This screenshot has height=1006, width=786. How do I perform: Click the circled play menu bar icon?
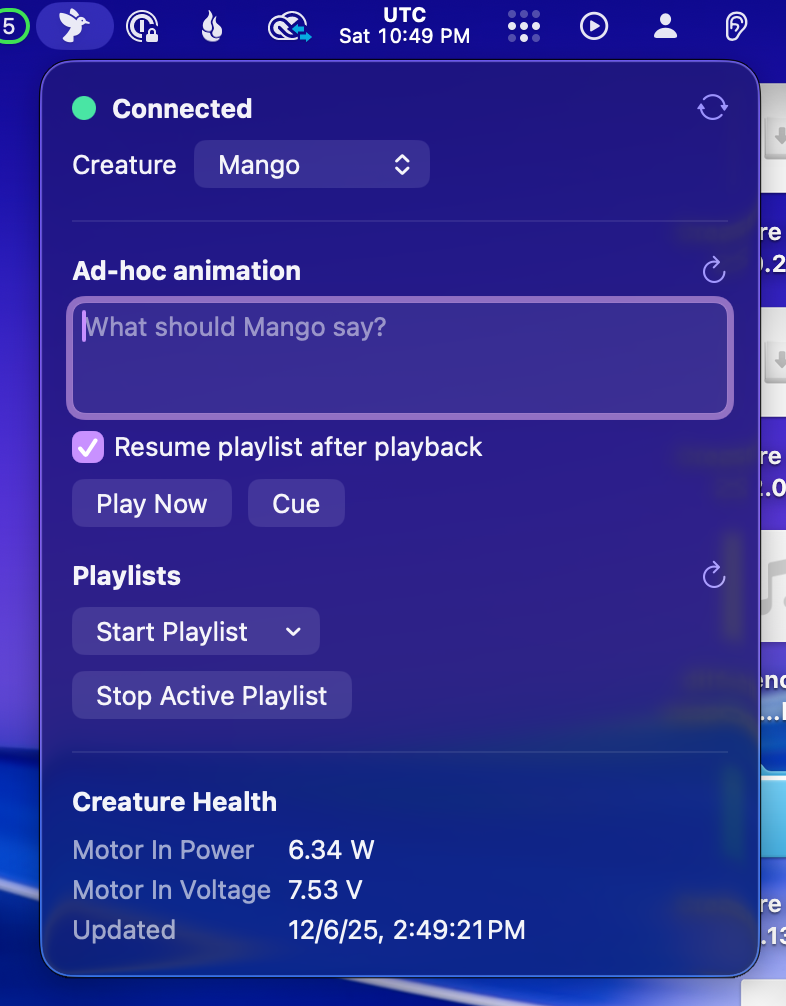click(594, 27)
